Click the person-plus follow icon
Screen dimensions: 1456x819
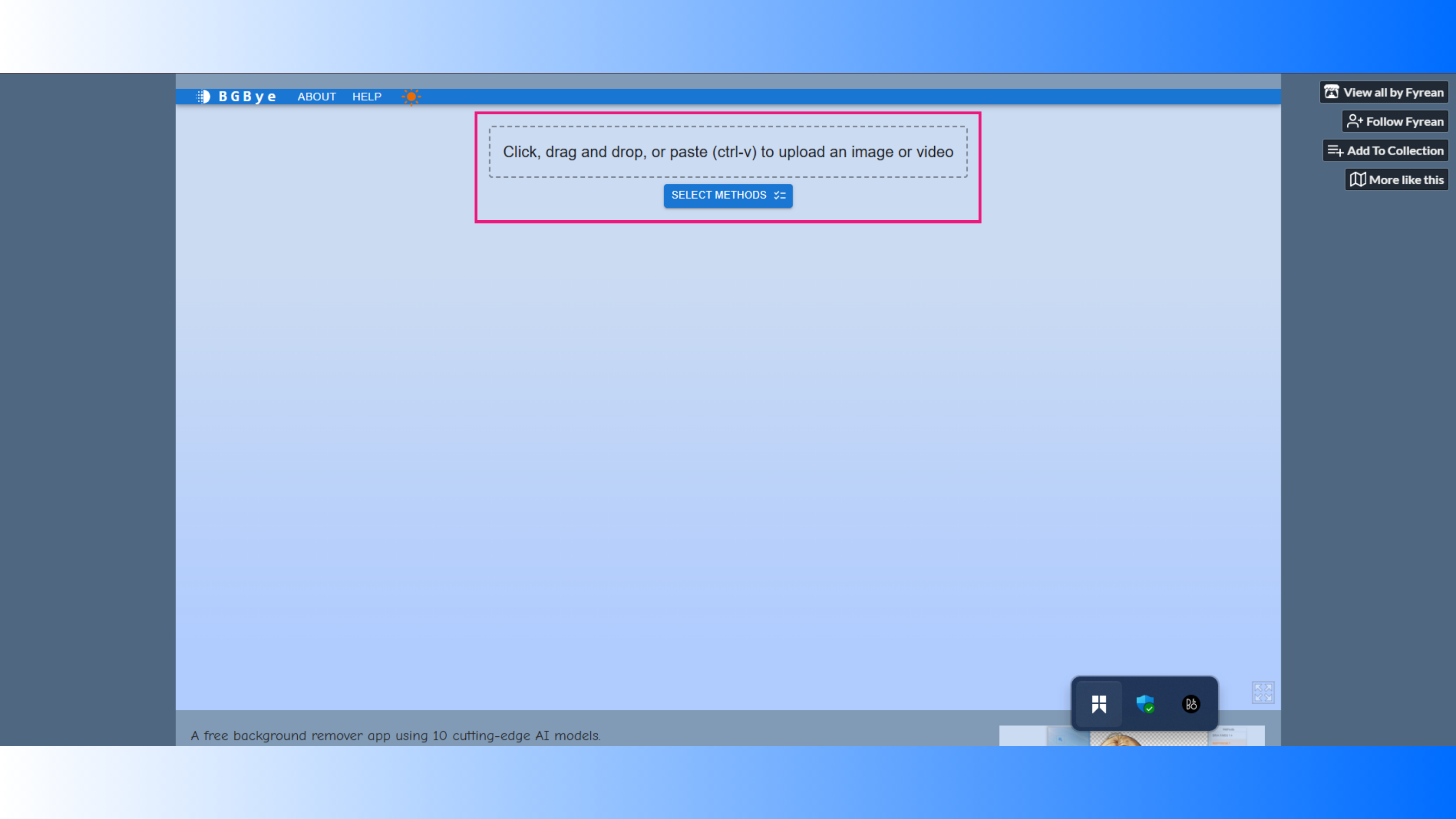pos(1354,121)
